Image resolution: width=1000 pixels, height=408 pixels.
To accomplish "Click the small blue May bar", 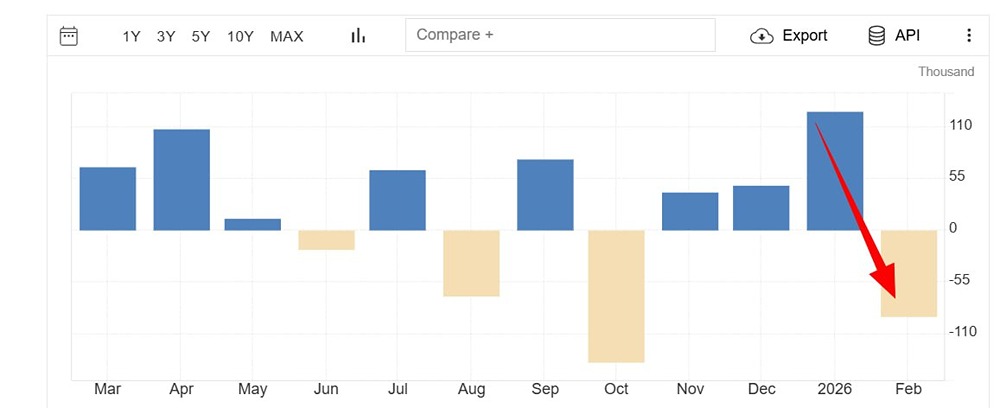I will pyautogui.click(x=252, y=224).
